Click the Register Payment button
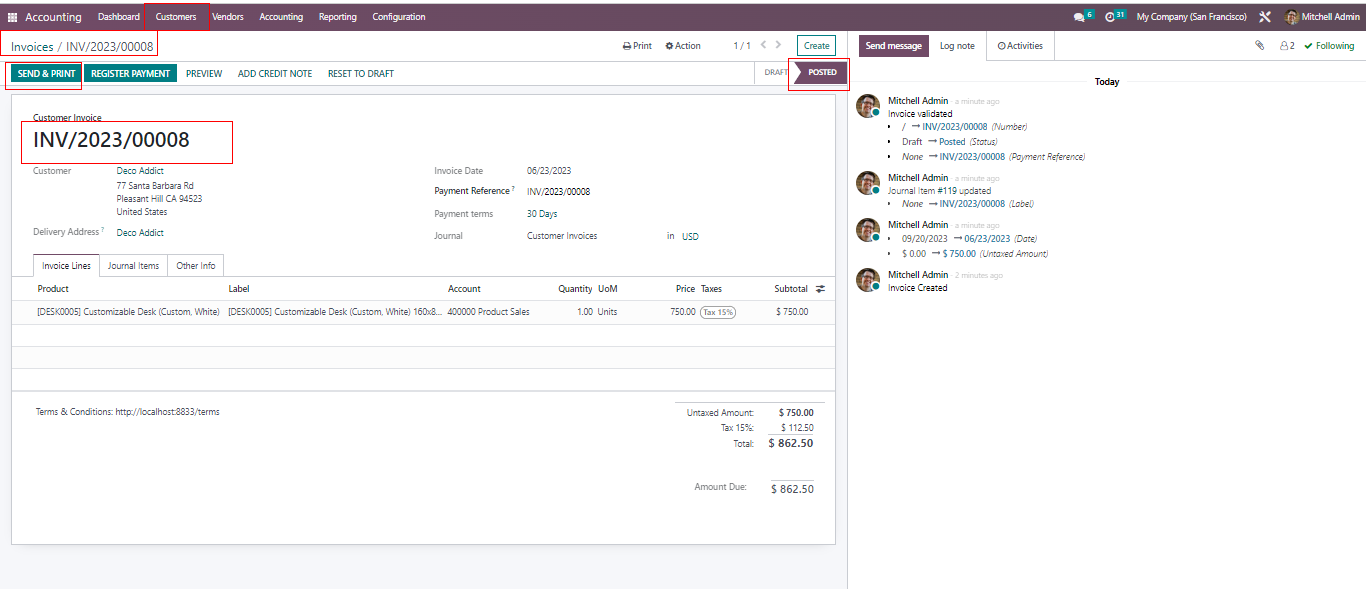1366x589 pixels. [x=130, y=73]
